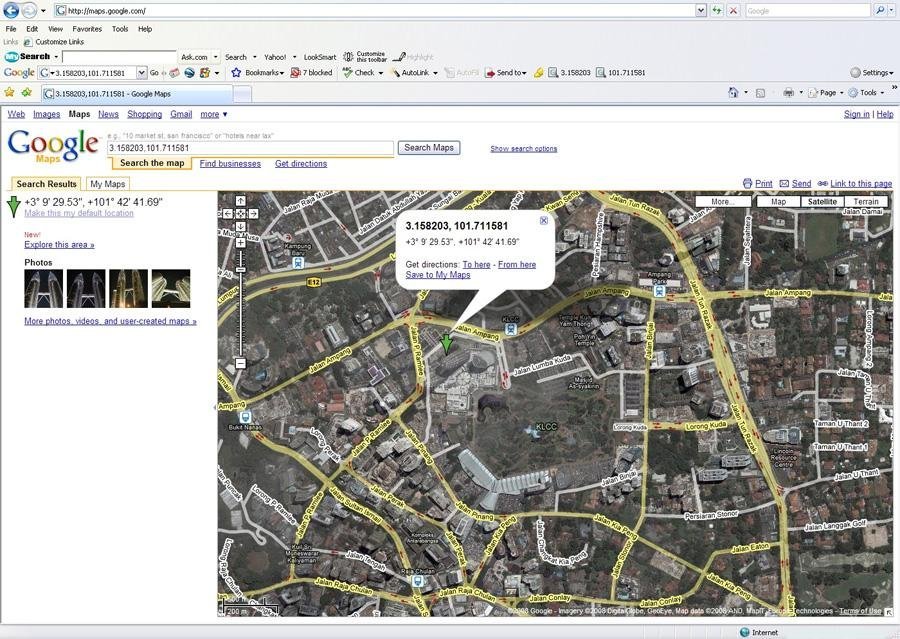Screen dimensions: 900x639
Task: Open the More... map layers dropdown
Action: point(723,202)
